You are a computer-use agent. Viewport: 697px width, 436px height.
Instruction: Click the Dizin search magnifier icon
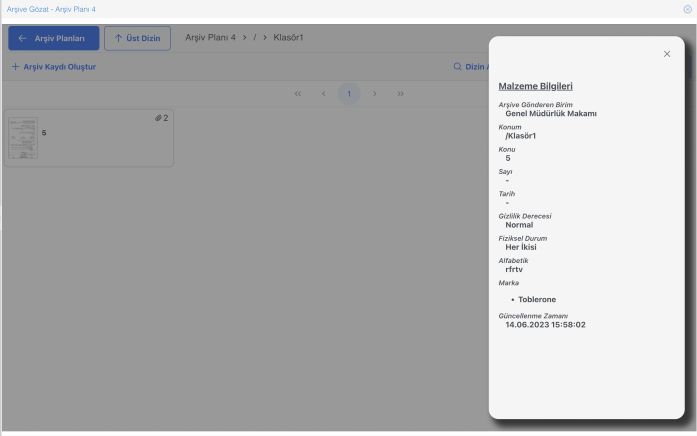(457, 67)
